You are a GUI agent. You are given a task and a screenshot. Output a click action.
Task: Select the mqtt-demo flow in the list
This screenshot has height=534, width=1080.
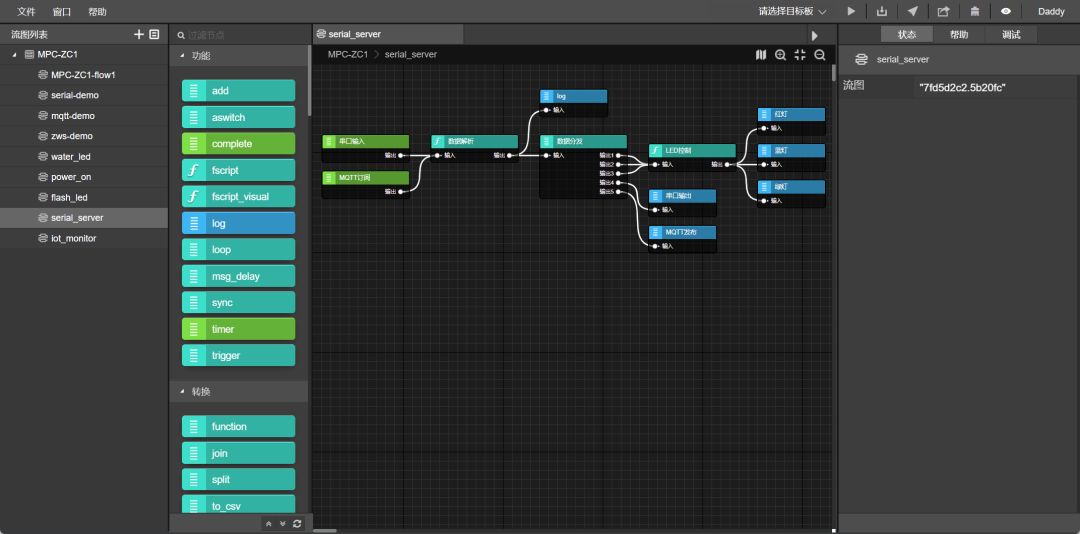[x=72, y=116]
